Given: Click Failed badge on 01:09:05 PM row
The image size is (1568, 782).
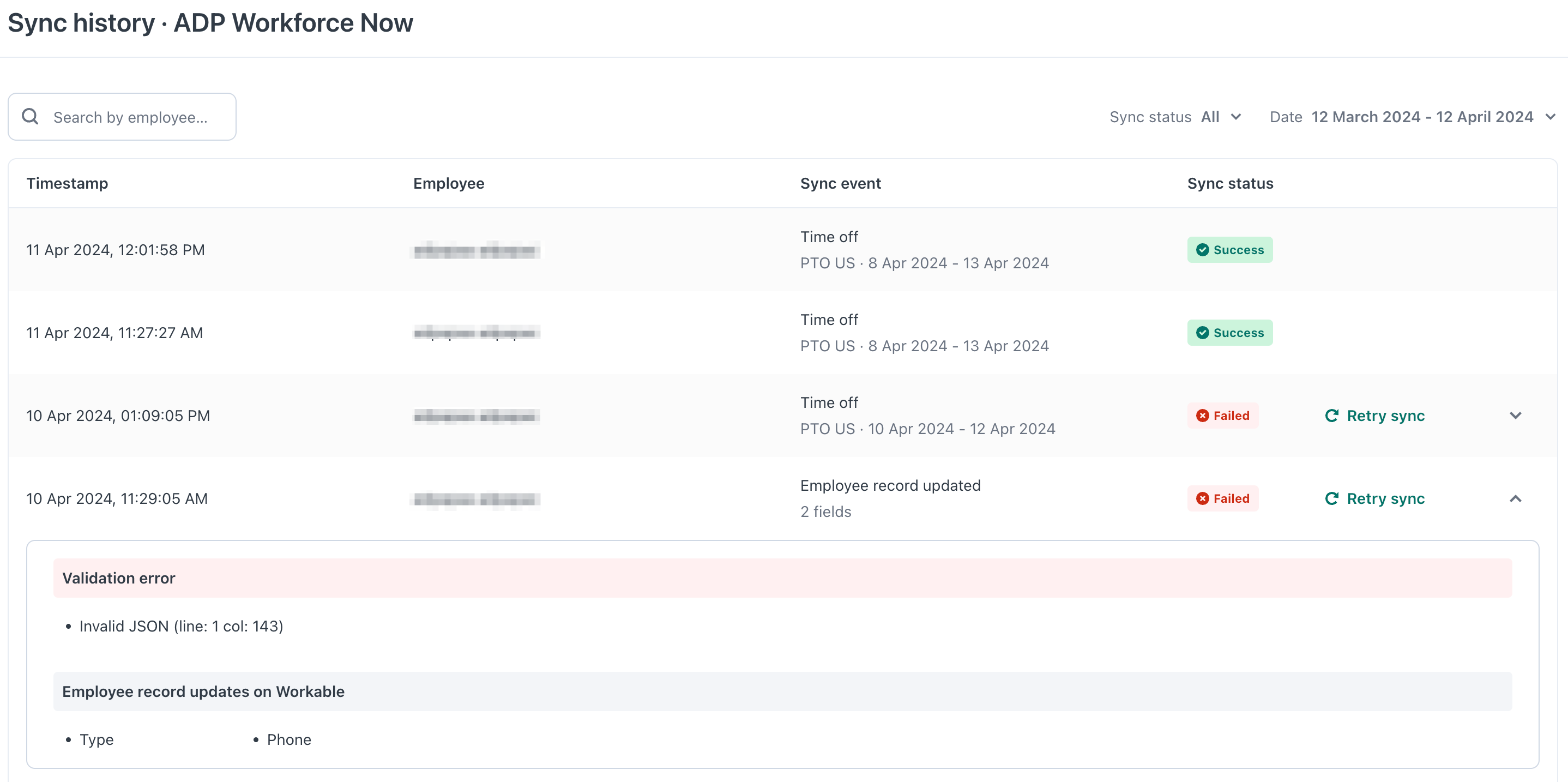Looking at the screenshot, I should click(x=1222, y=416).
